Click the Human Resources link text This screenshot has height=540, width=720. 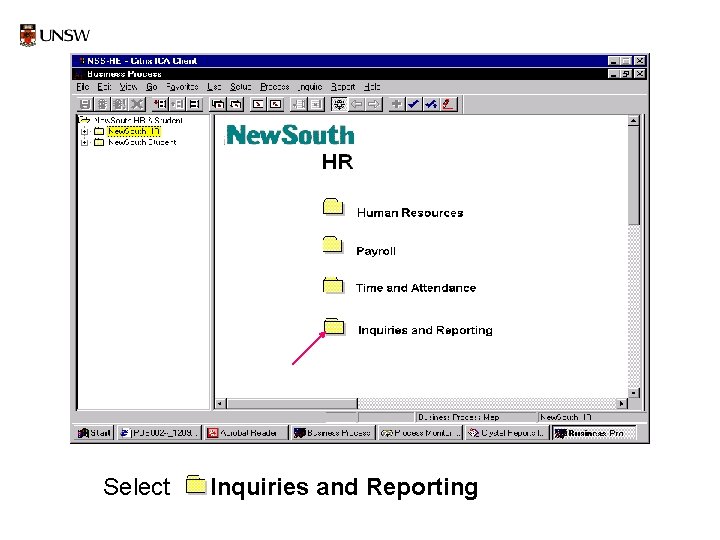[x=410, y=213]
